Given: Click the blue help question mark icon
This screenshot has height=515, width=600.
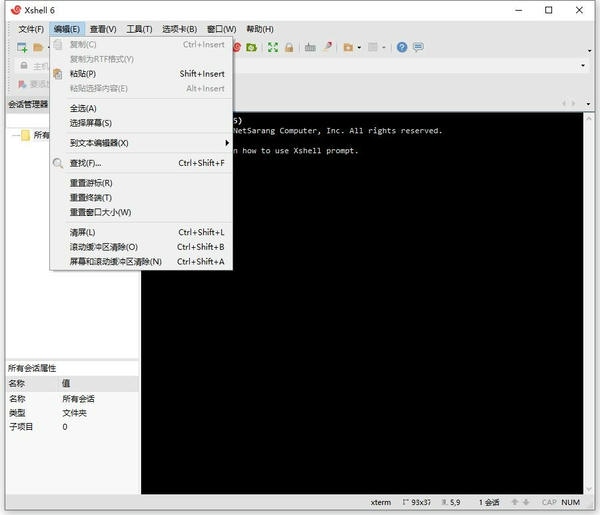Looking at the screenshot, I should click(402, 47).
